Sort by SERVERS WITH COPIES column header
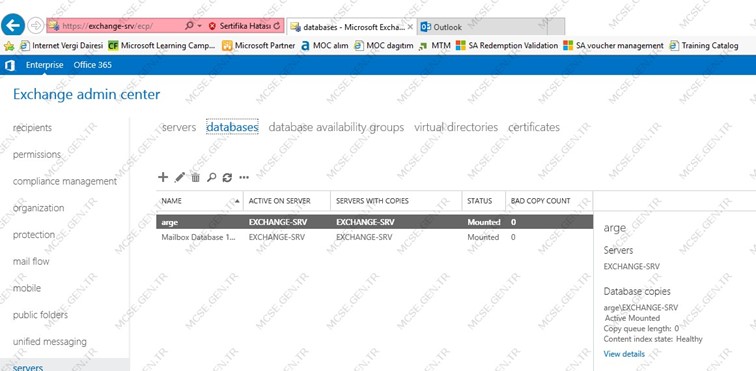 coord(396,201)
